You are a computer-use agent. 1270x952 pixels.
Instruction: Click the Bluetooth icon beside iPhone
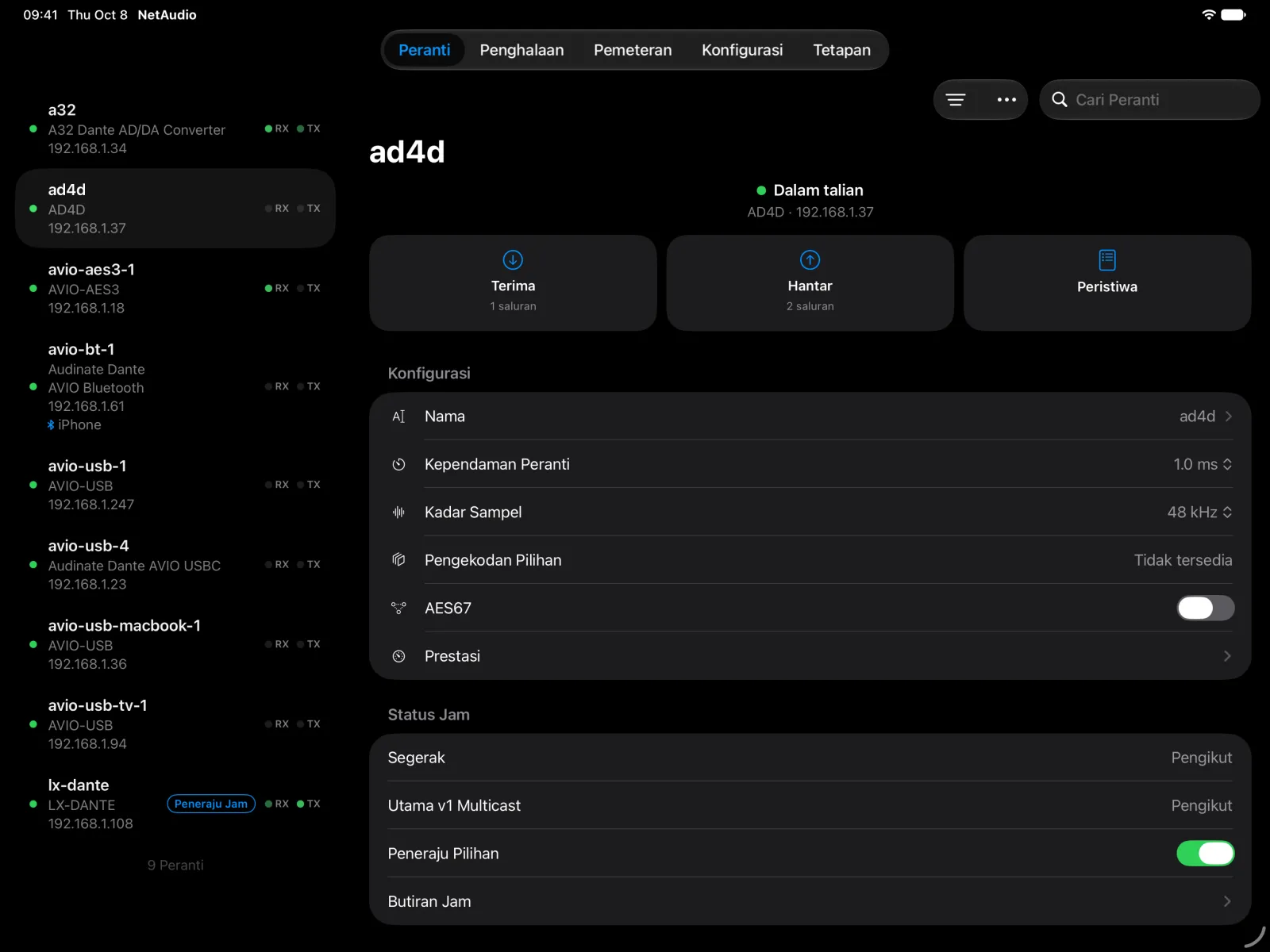coord(51,425)
